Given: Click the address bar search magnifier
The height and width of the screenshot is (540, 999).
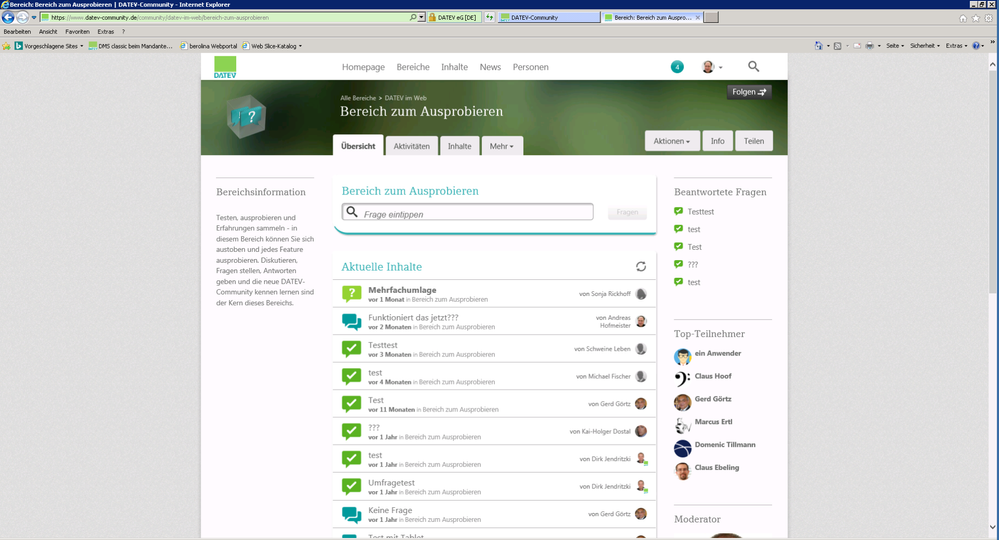Looking at the screenshot, I should 413,18.
